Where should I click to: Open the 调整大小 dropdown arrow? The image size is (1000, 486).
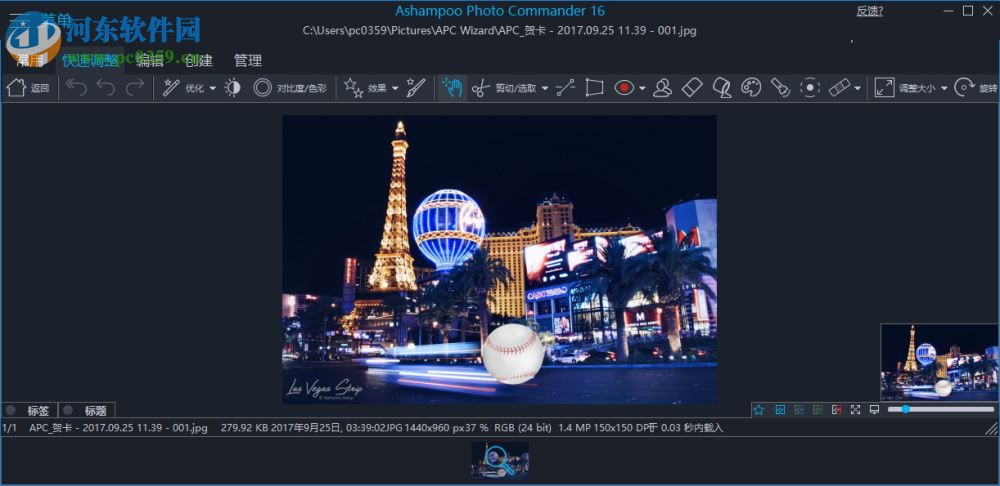(944, 88)
